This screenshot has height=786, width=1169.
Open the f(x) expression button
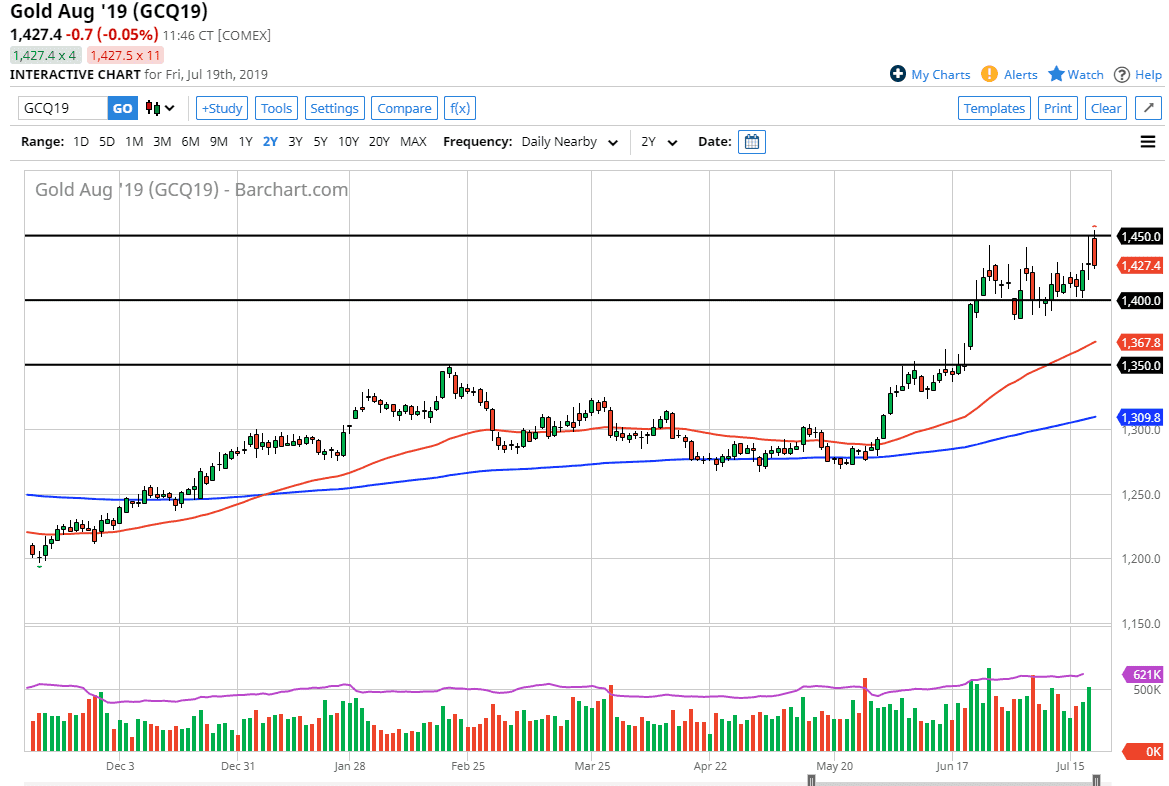click(459, 108)
